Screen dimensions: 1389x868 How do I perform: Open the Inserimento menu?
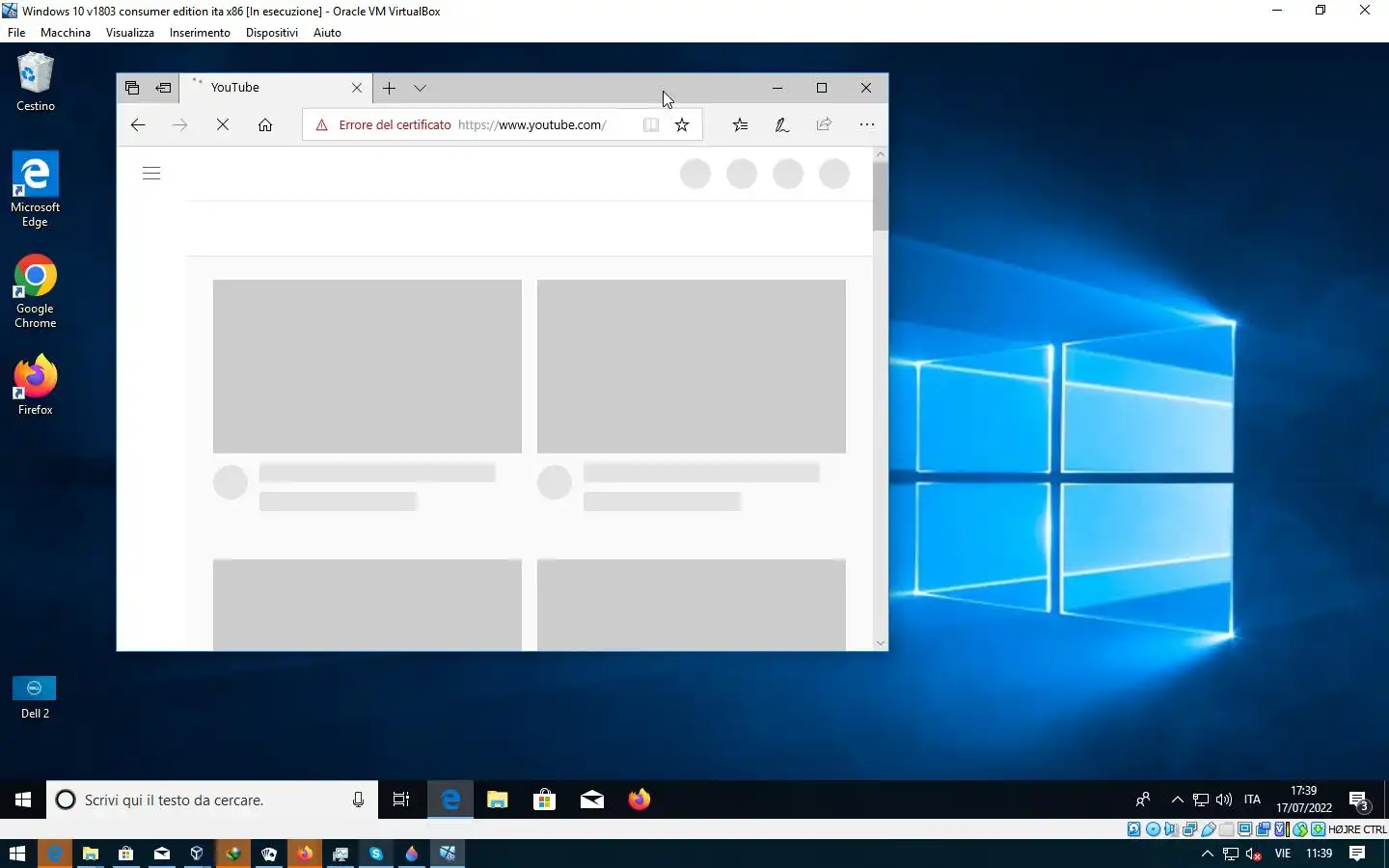[200, 33]
